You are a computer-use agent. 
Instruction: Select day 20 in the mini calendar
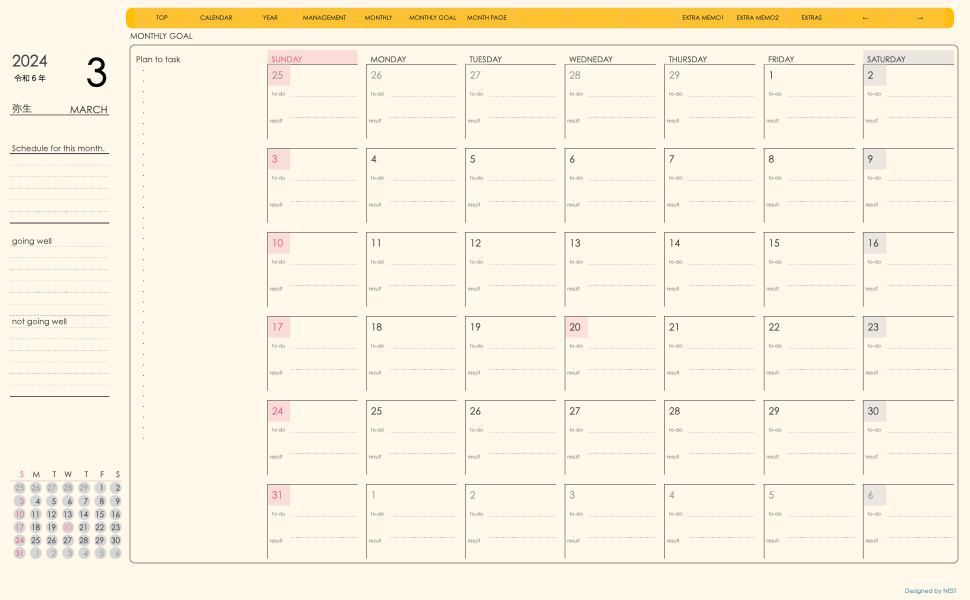click(x=68, y=527)
